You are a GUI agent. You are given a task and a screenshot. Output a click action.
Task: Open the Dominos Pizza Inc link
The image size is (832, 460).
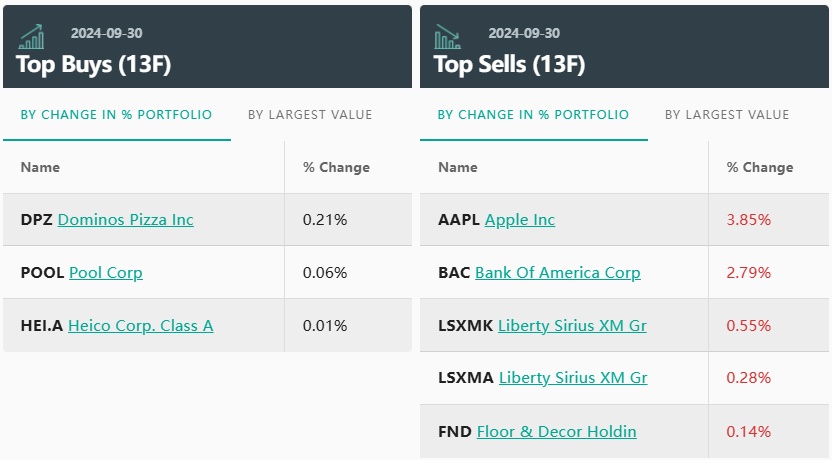126,220
